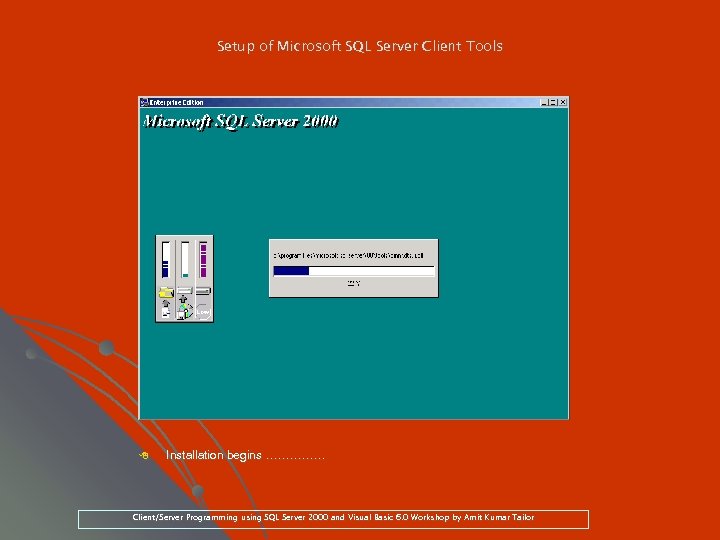Screen dimensions: 720x540
Task: Click the percentage text under progress bar
Action: point(354,284)
